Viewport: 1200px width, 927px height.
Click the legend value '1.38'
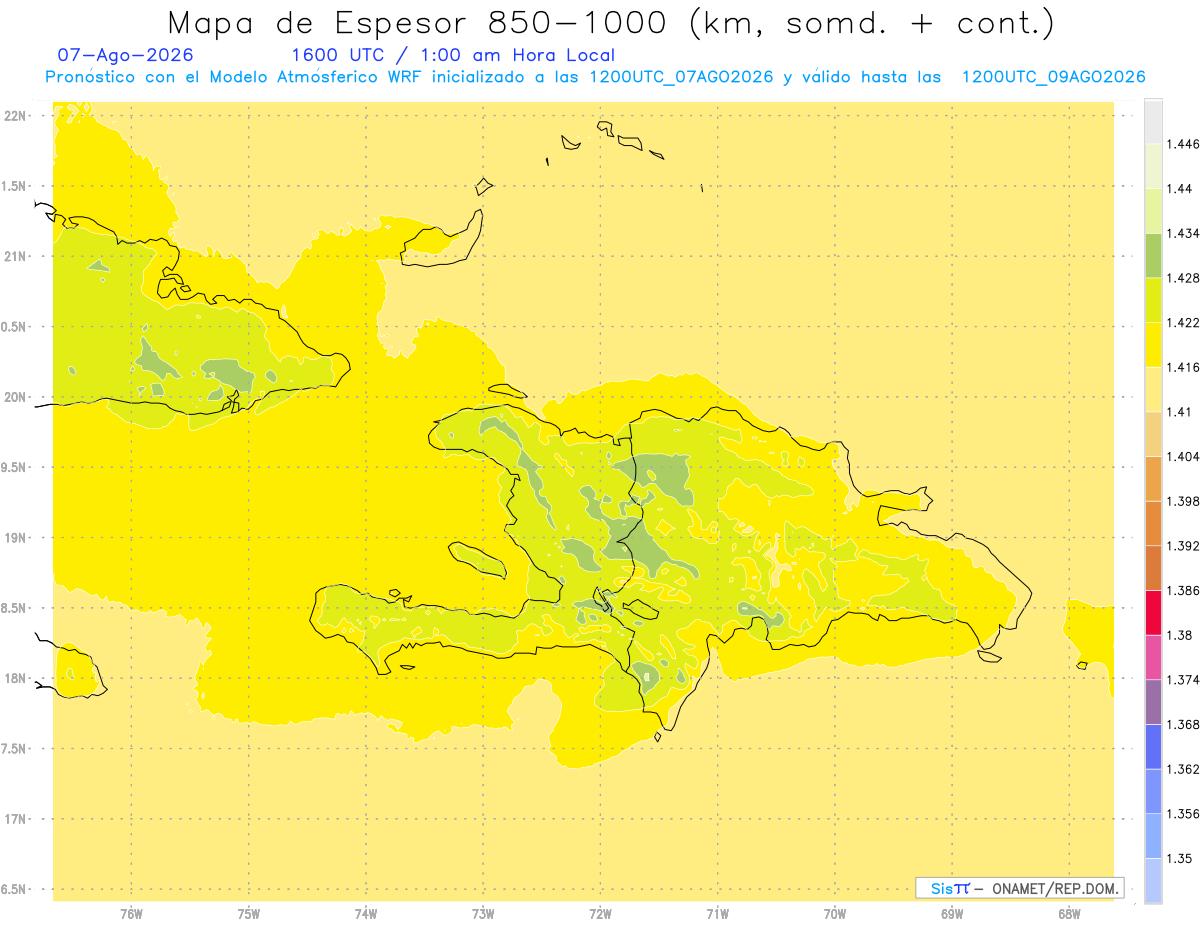[1180, 635]
